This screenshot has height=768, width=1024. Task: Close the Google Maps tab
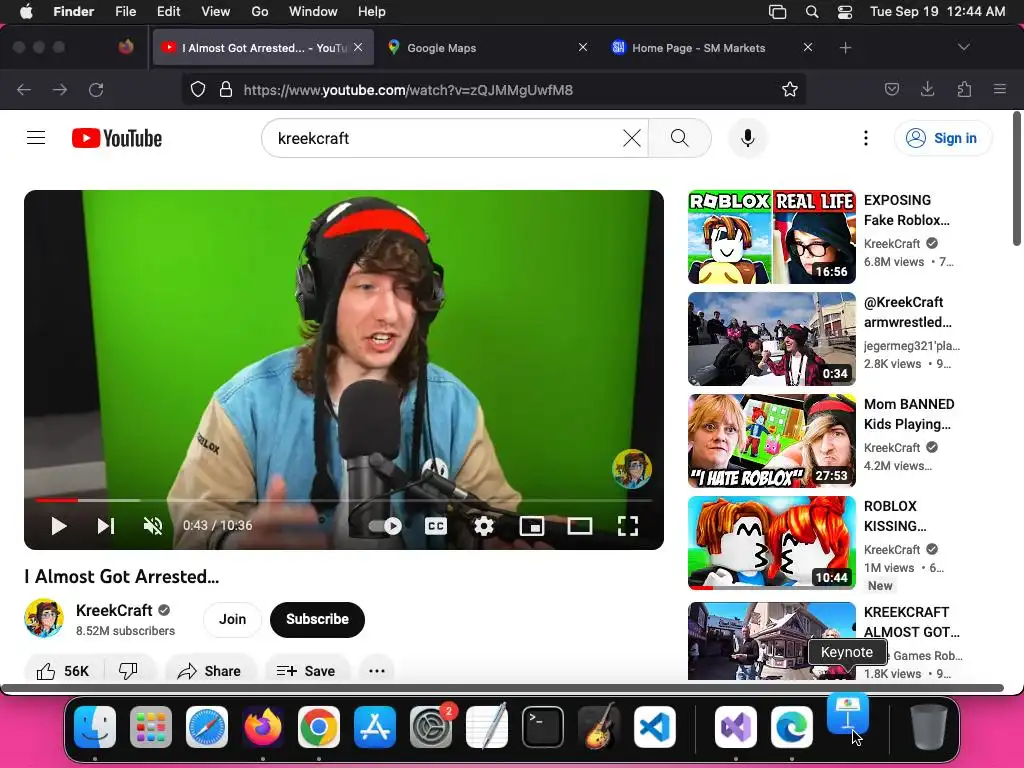(583, 47)
